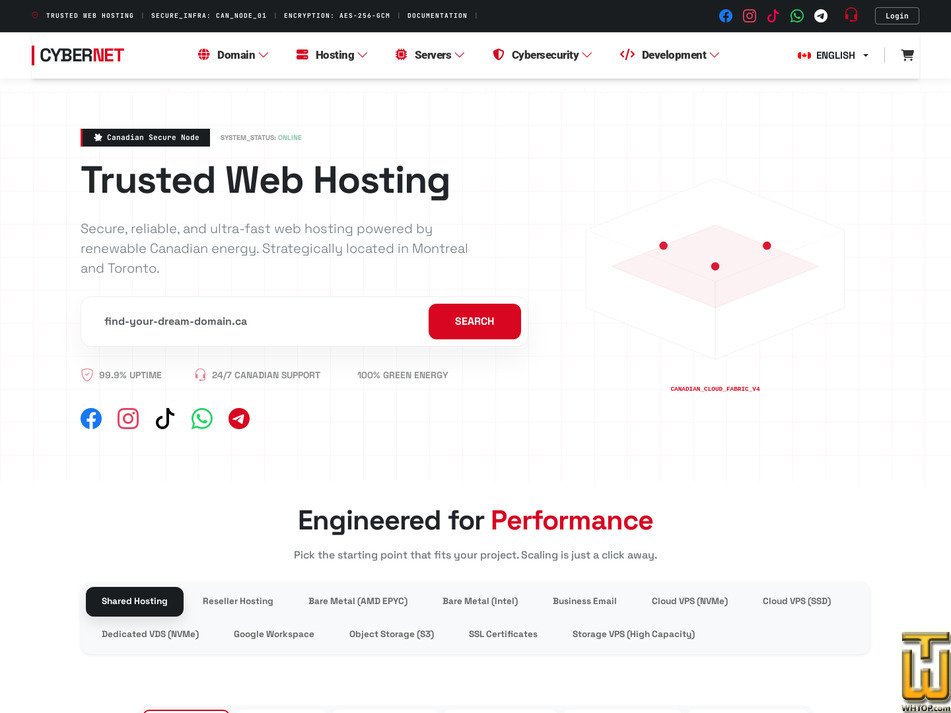Switch to Dedicated VDS (NVMe) tab

point(150,634)
